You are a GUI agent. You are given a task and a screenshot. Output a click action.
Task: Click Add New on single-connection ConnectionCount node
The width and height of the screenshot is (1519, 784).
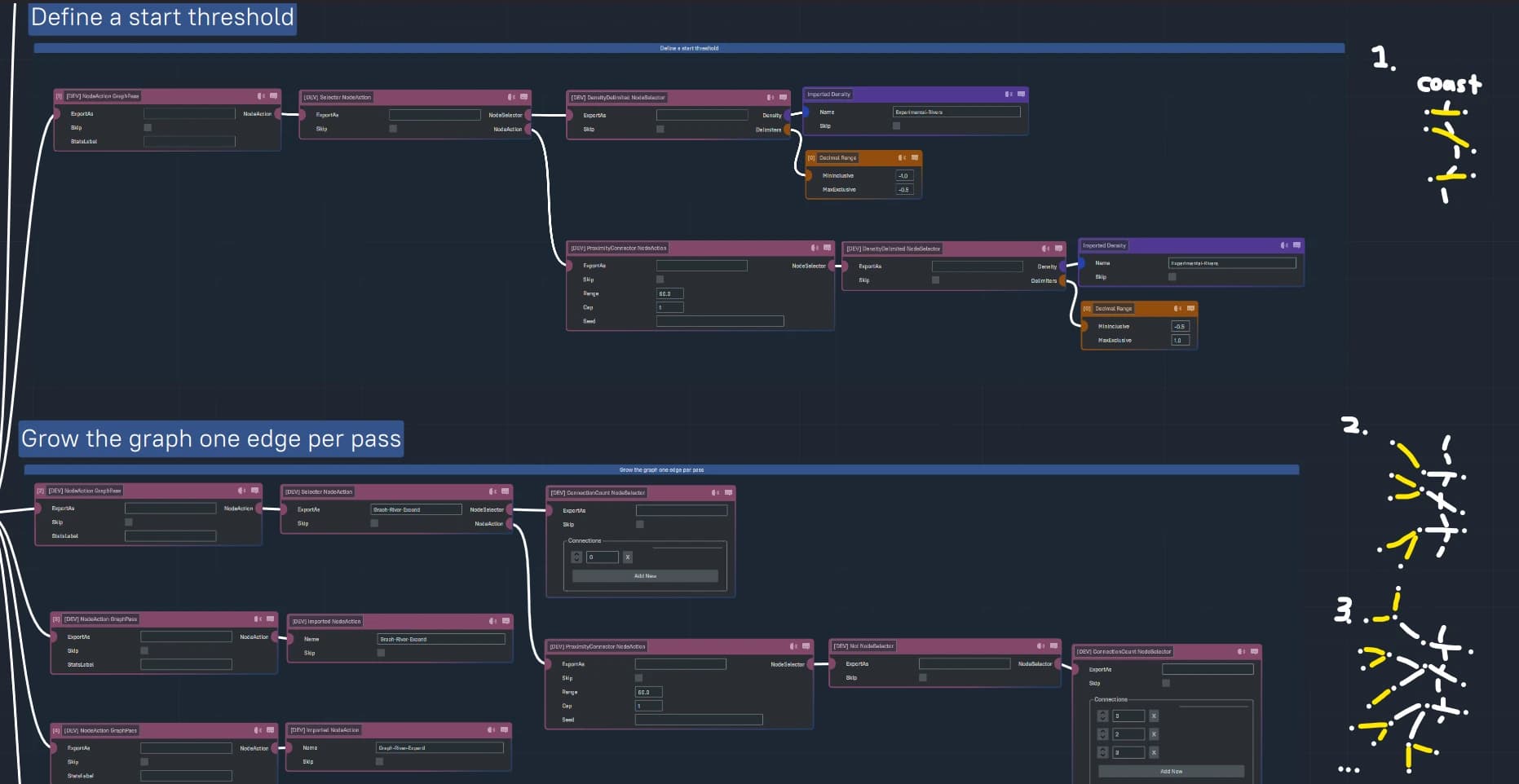point(645,576)
